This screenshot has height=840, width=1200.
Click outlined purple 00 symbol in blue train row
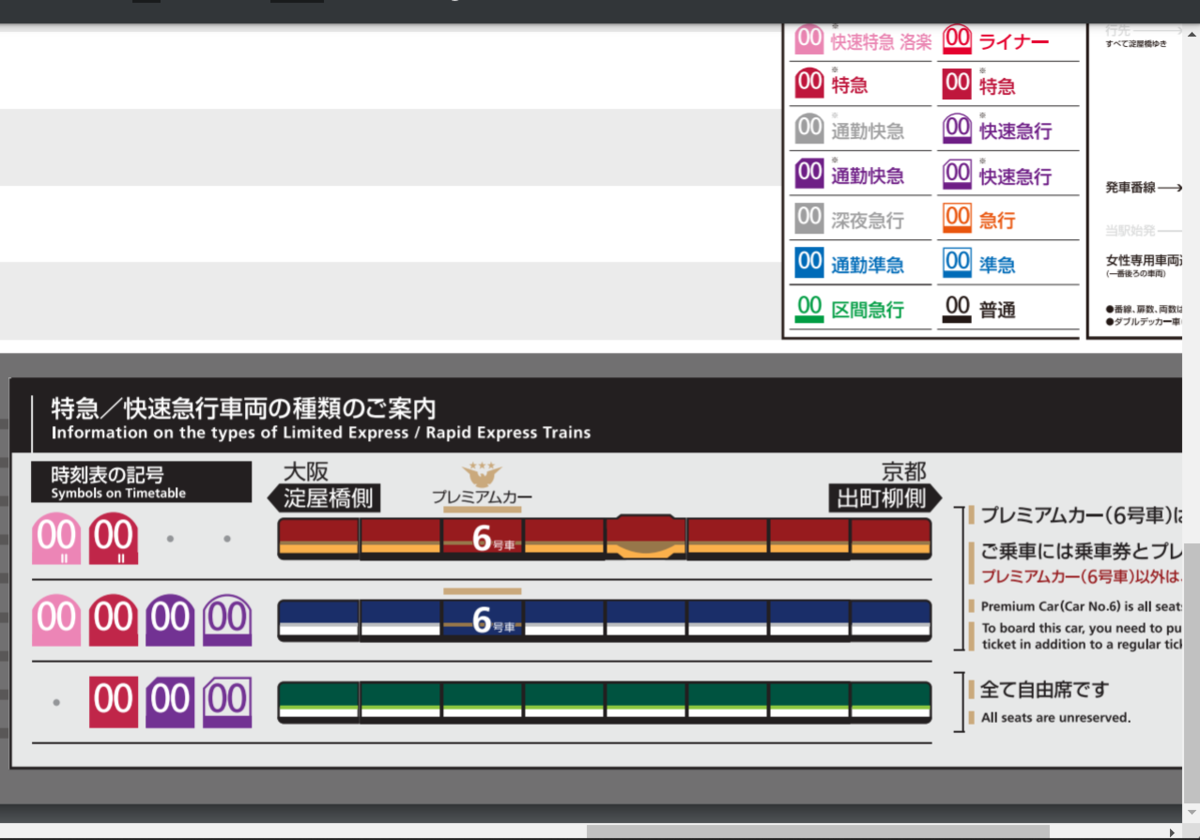(x=227, y=620)
